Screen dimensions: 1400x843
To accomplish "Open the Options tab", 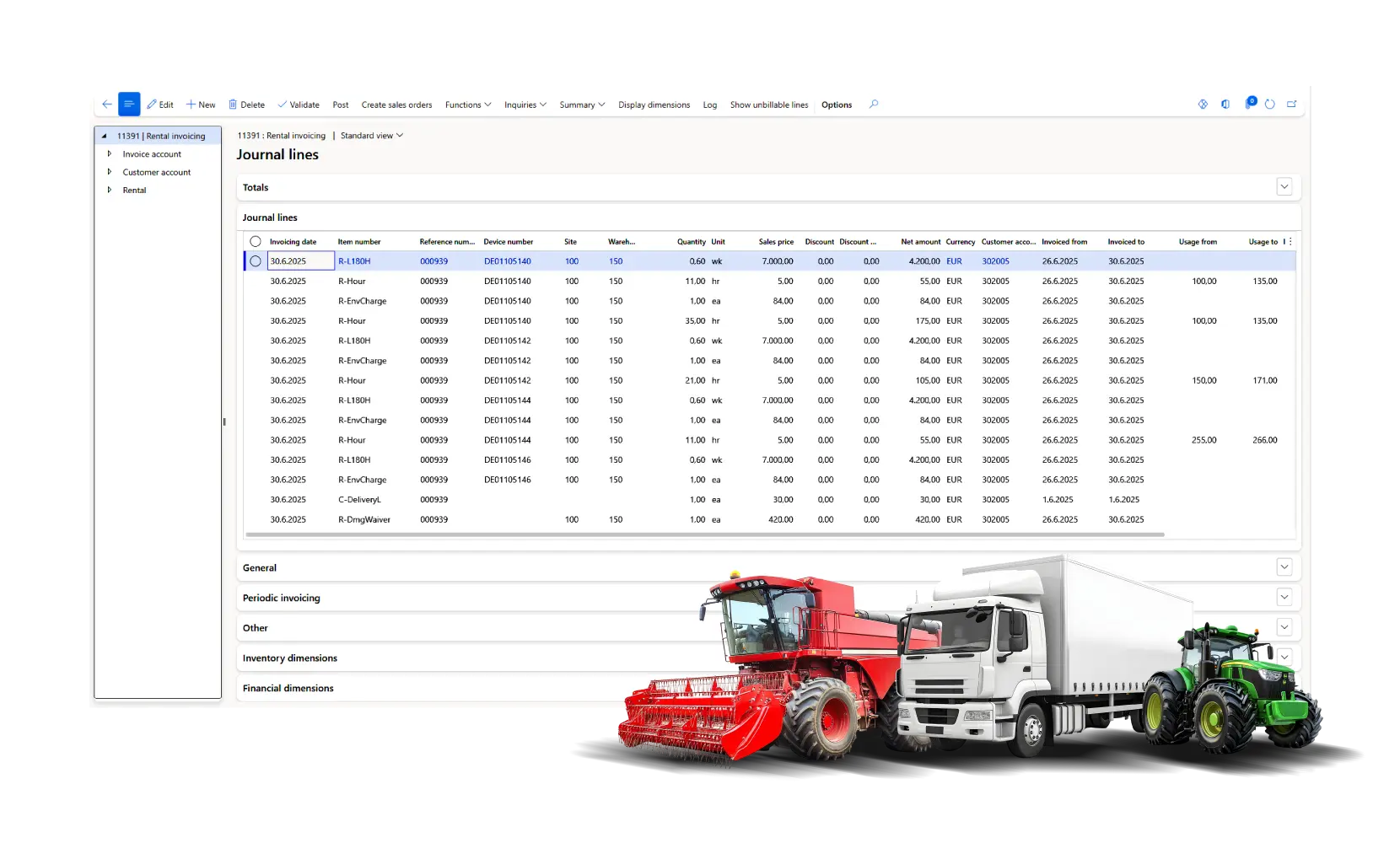I will (837, 105).
